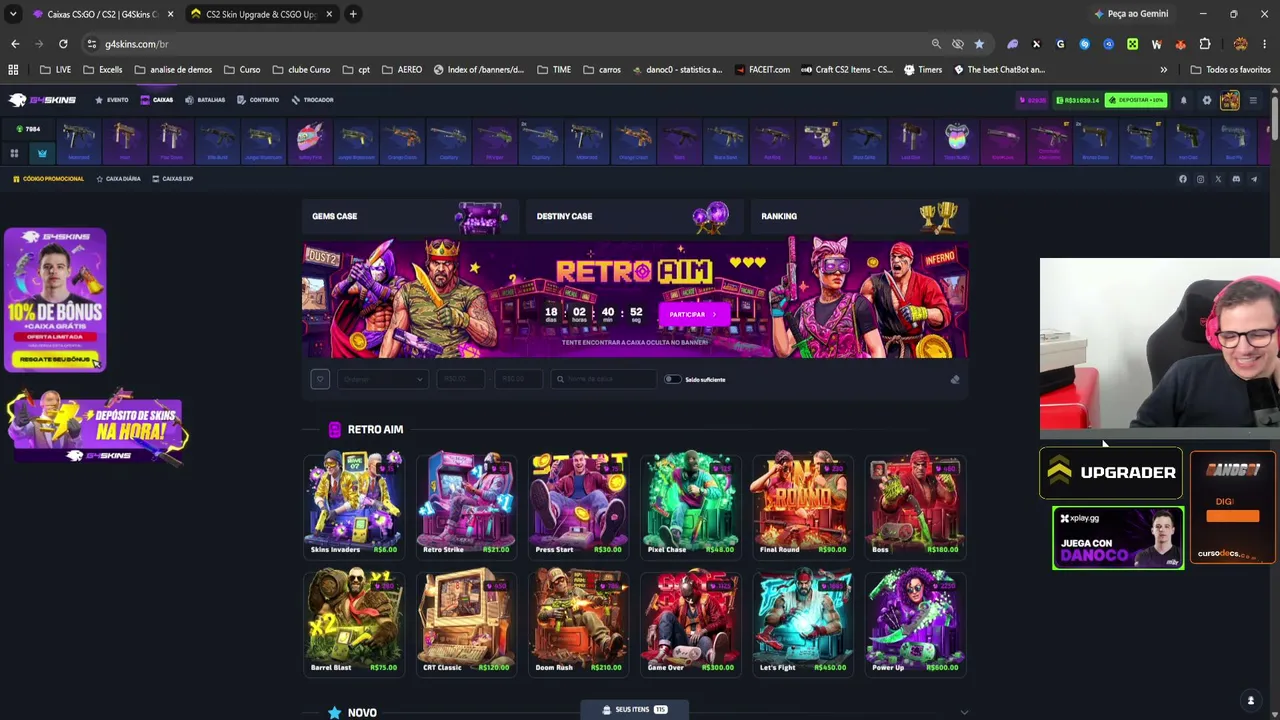
Task: Clear filters with the eraser icon
Action: 955,380
